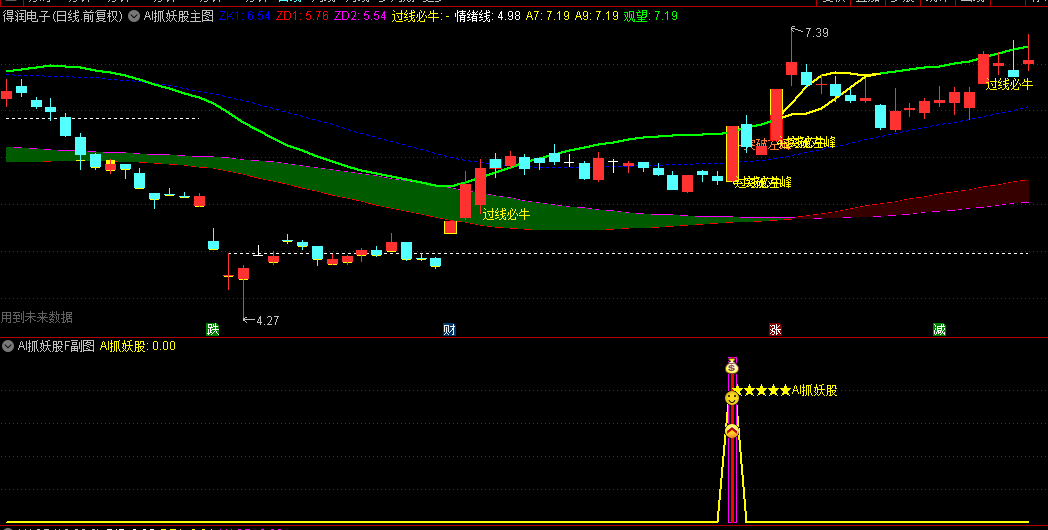Open the 财 event marker

click(449, 329)
